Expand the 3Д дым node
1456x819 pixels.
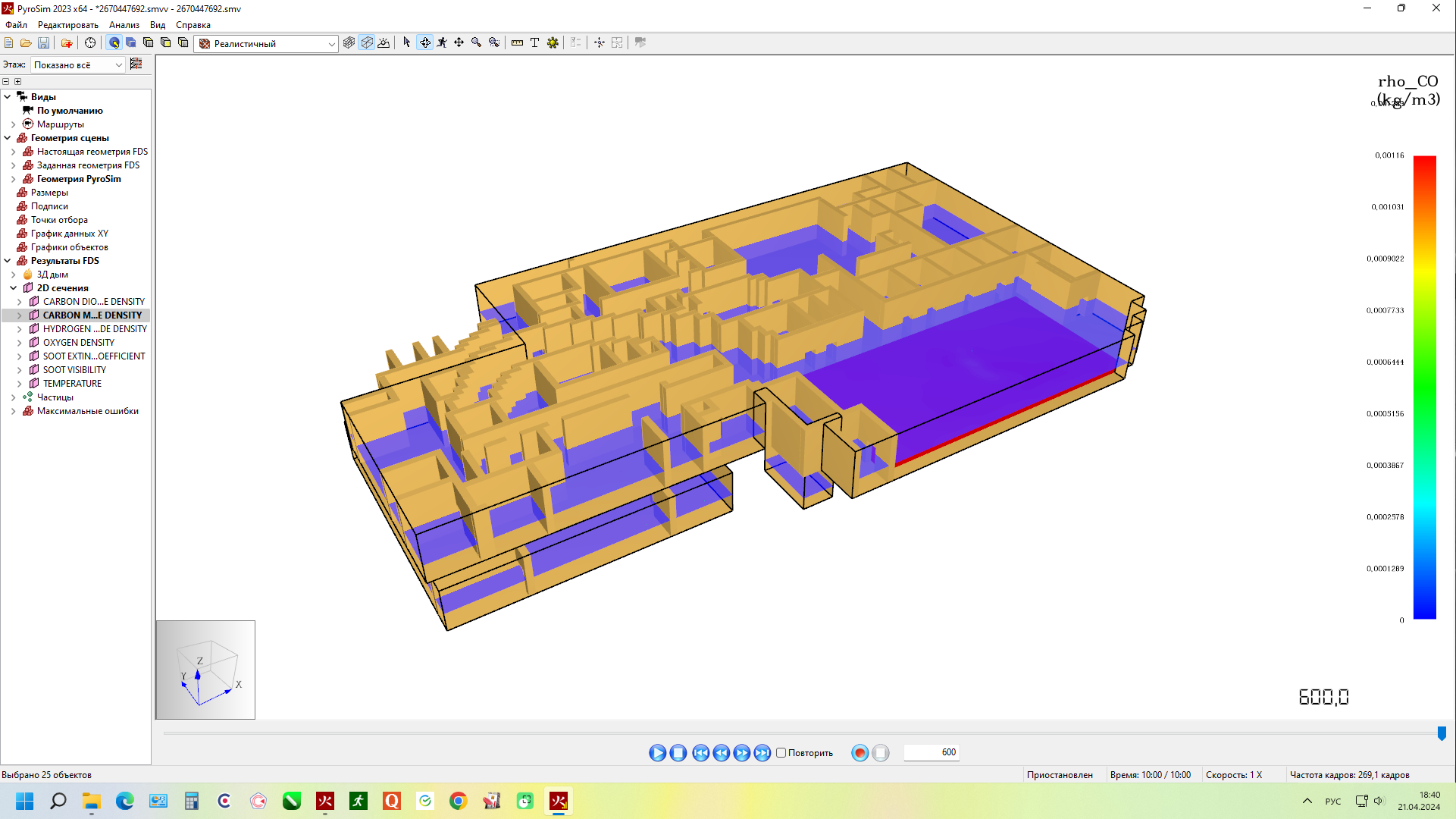click(14, 275)
